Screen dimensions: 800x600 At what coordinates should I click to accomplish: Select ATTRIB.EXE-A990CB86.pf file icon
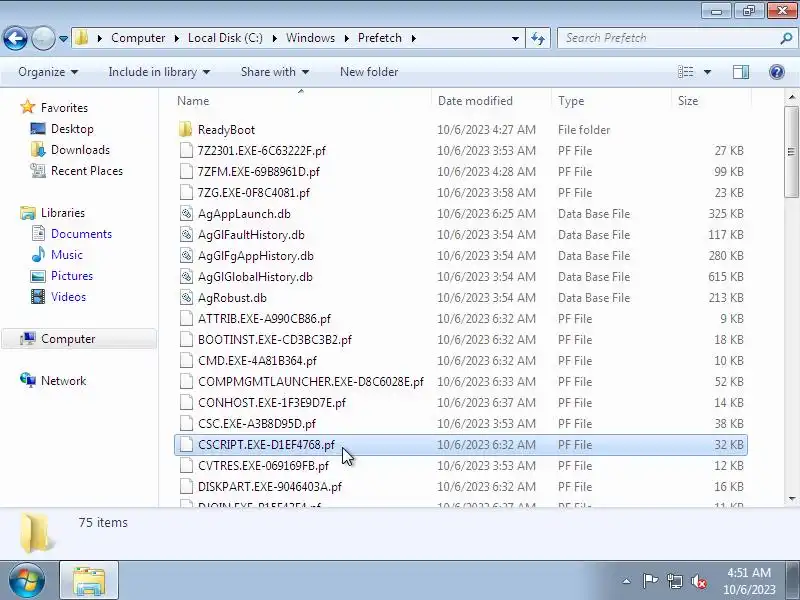click(186, 318)
